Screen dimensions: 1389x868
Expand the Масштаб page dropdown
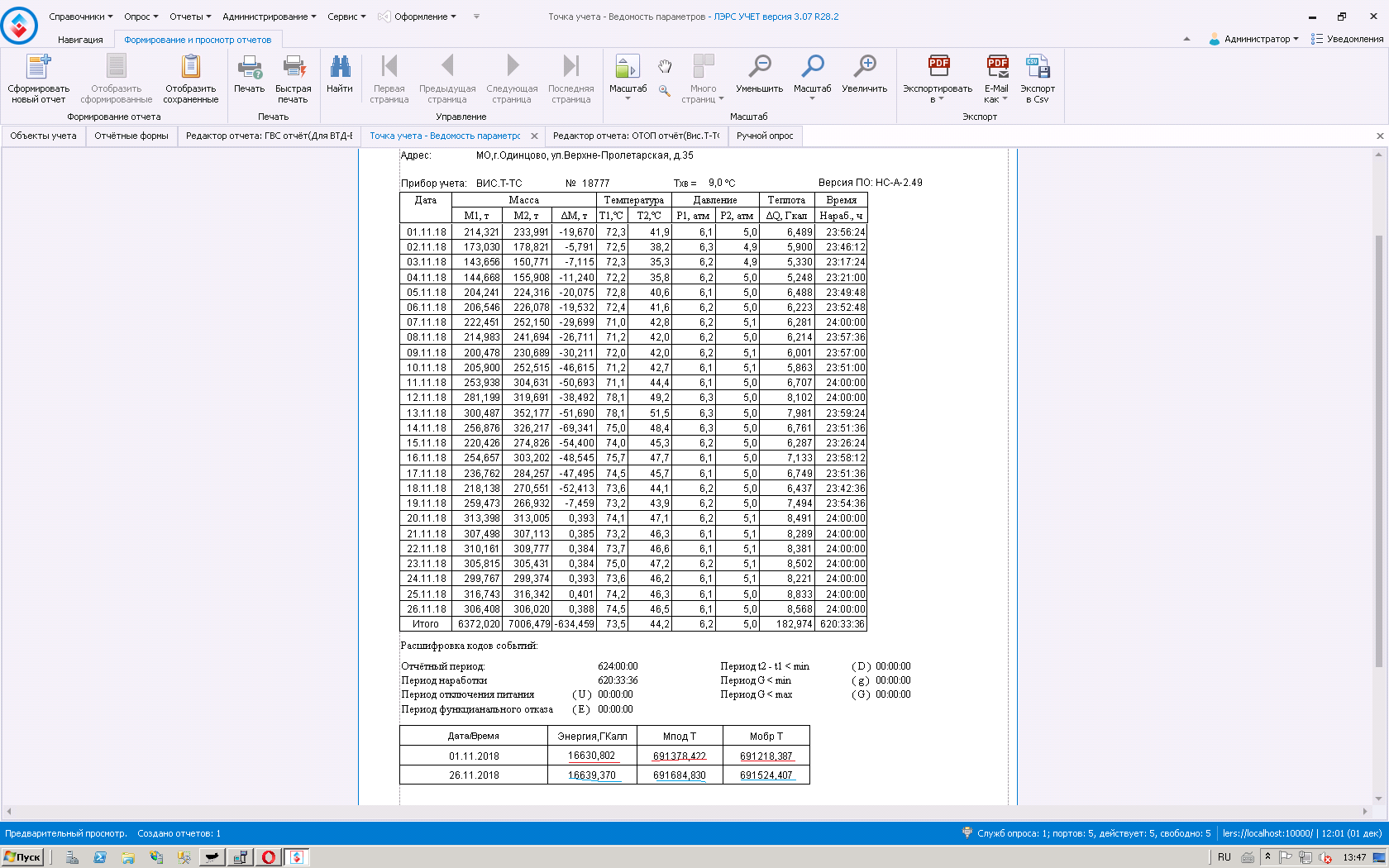(x=628, y=99)
